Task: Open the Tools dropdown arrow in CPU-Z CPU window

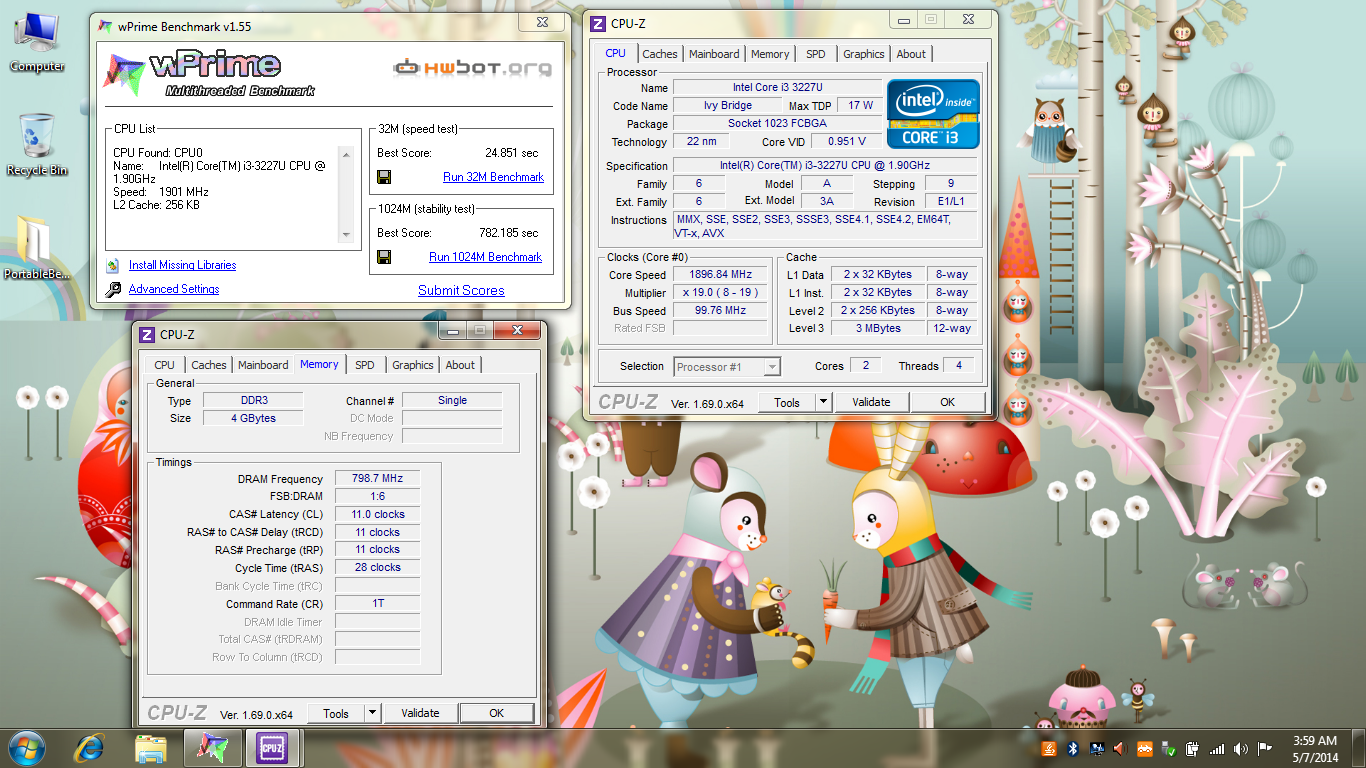Action: (824, 402)
